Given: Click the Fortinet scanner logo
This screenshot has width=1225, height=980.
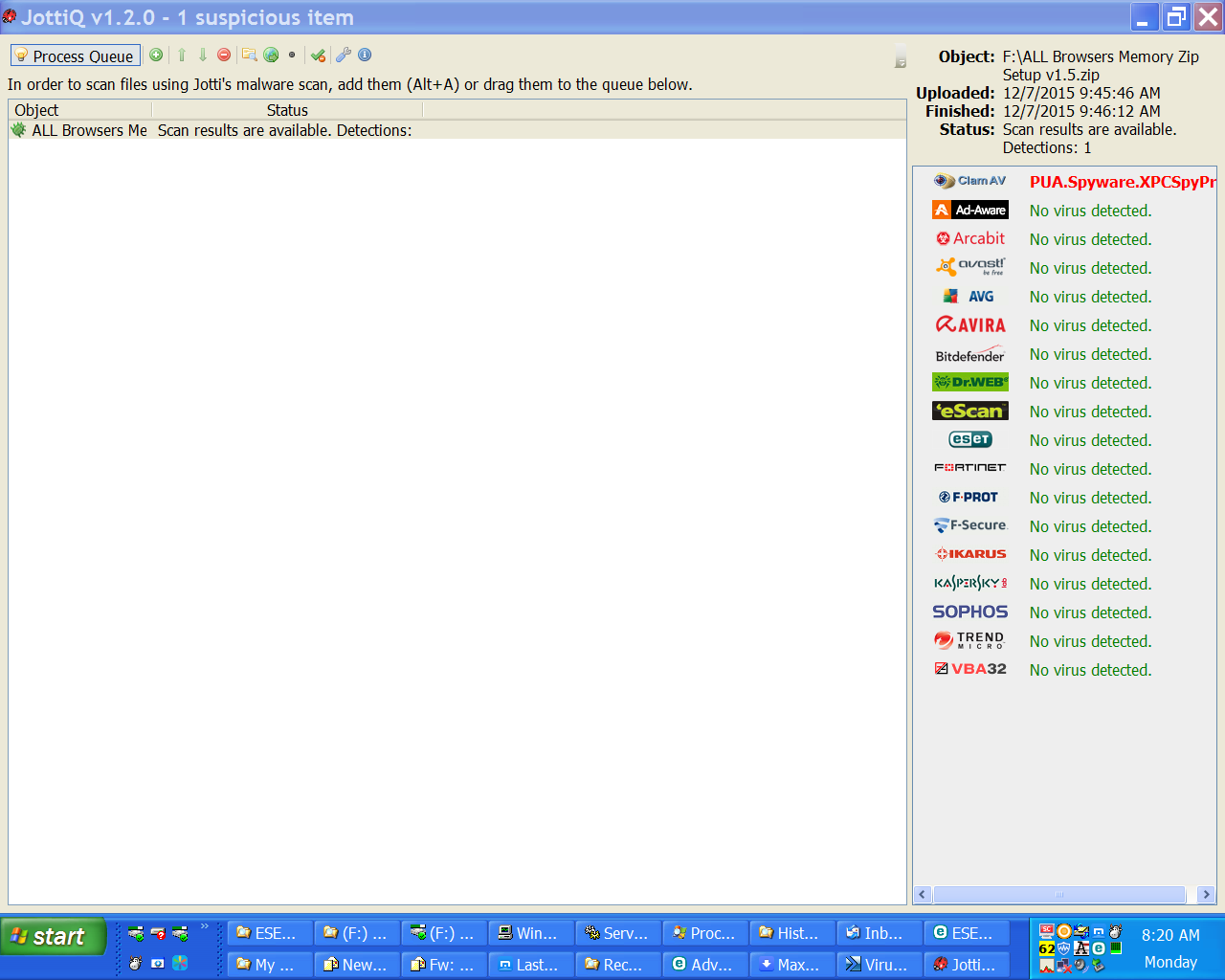Looking at the screenshot, I should (970, 468).
